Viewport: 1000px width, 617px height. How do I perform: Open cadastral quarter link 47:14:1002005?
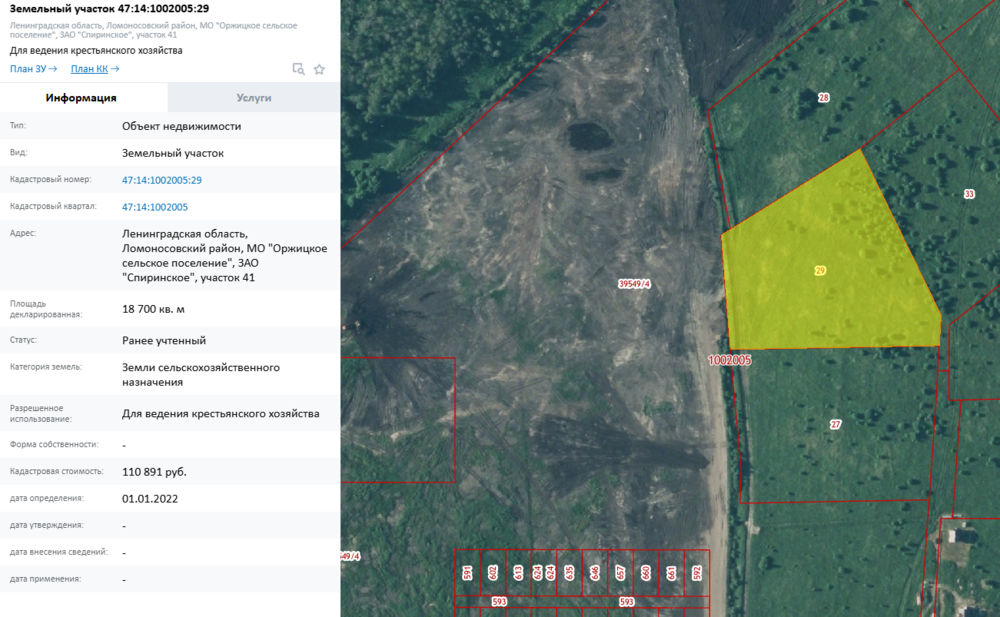pos(155,207)
